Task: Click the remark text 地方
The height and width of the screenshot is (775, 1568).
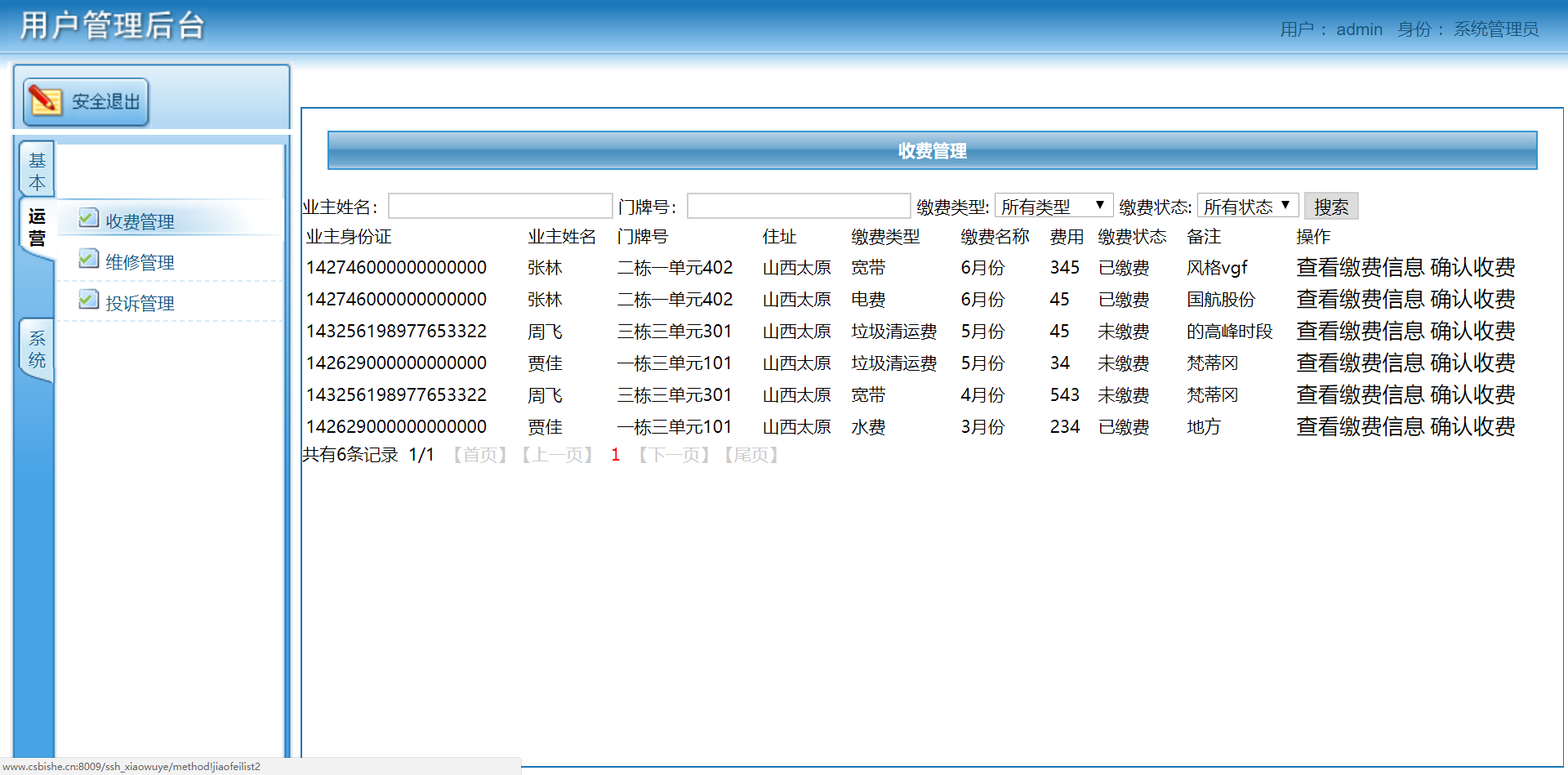Action: (1204, 427)
